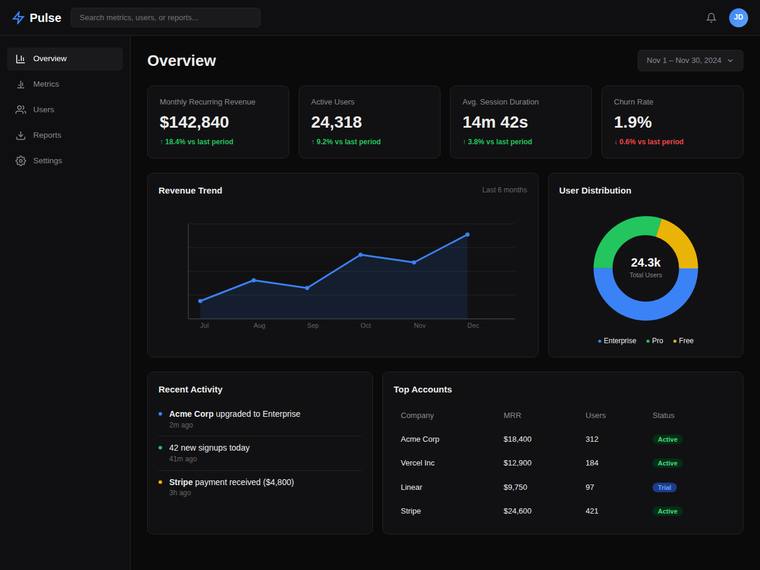Click the 14m 42s session duration value
The height and width of the screenshot is (570, 760).
tap(495, 122)
